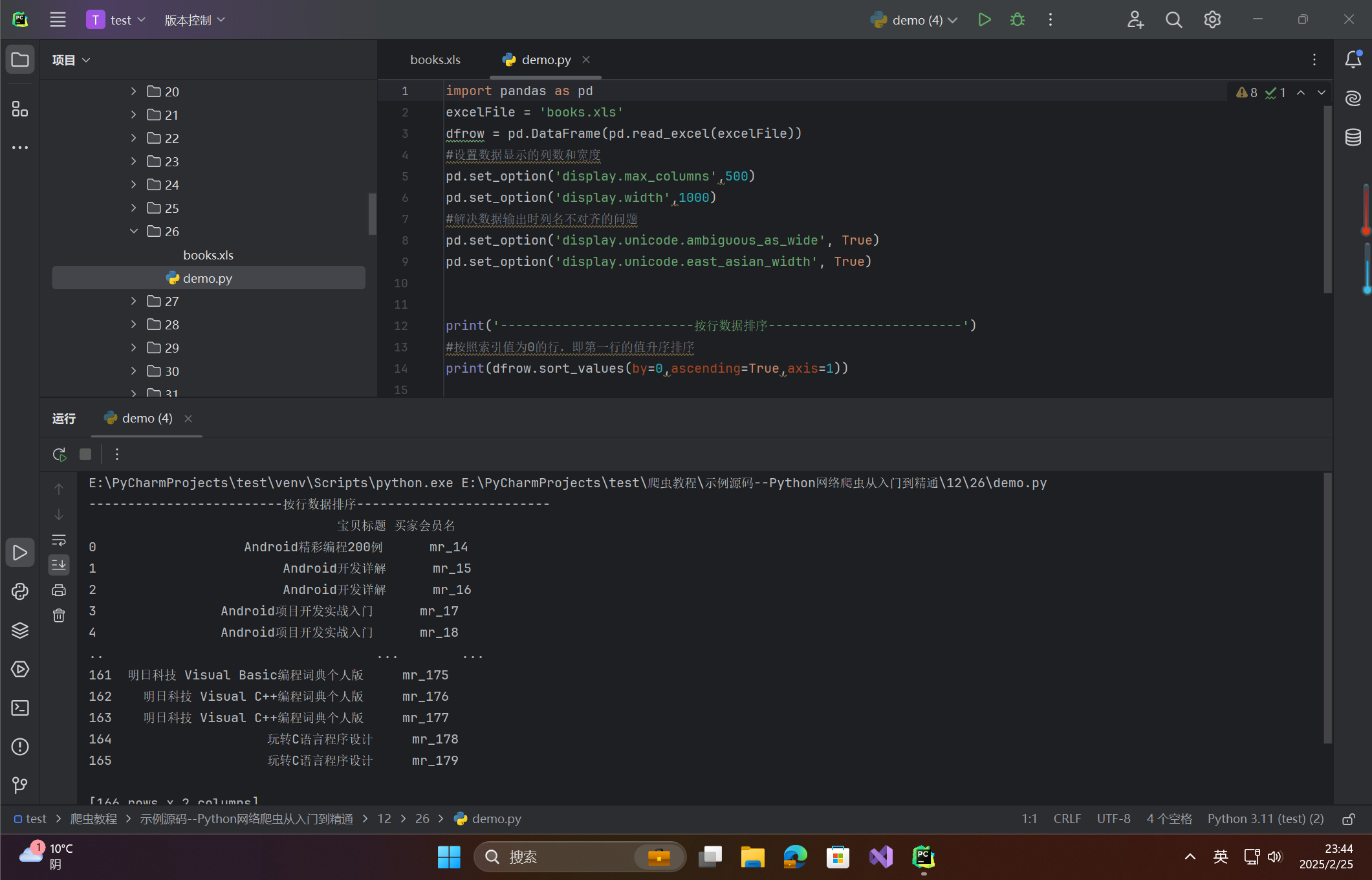
Task: Open run panel more options menu
Action: tap(117, 454)
